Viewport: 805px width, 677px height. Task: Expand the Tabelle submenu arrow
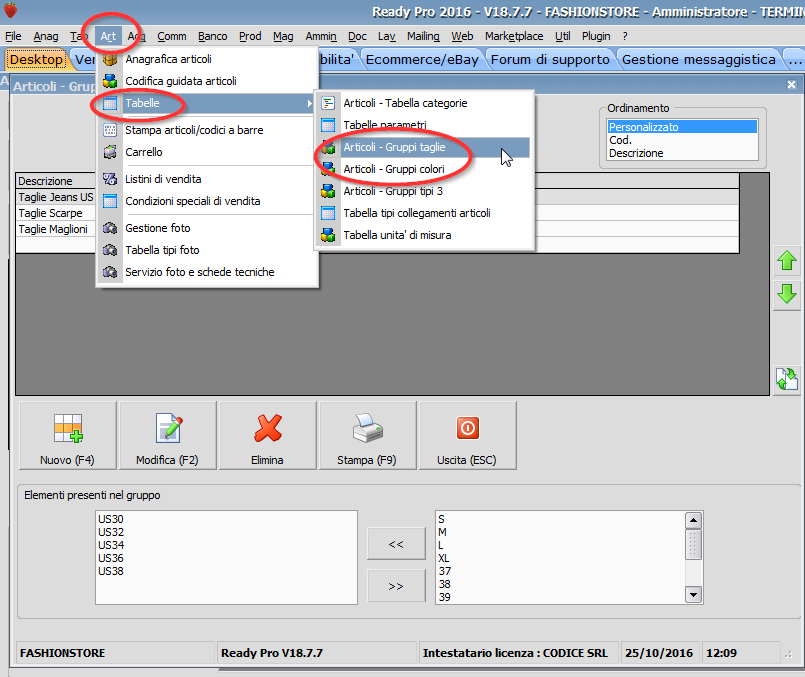310,103
